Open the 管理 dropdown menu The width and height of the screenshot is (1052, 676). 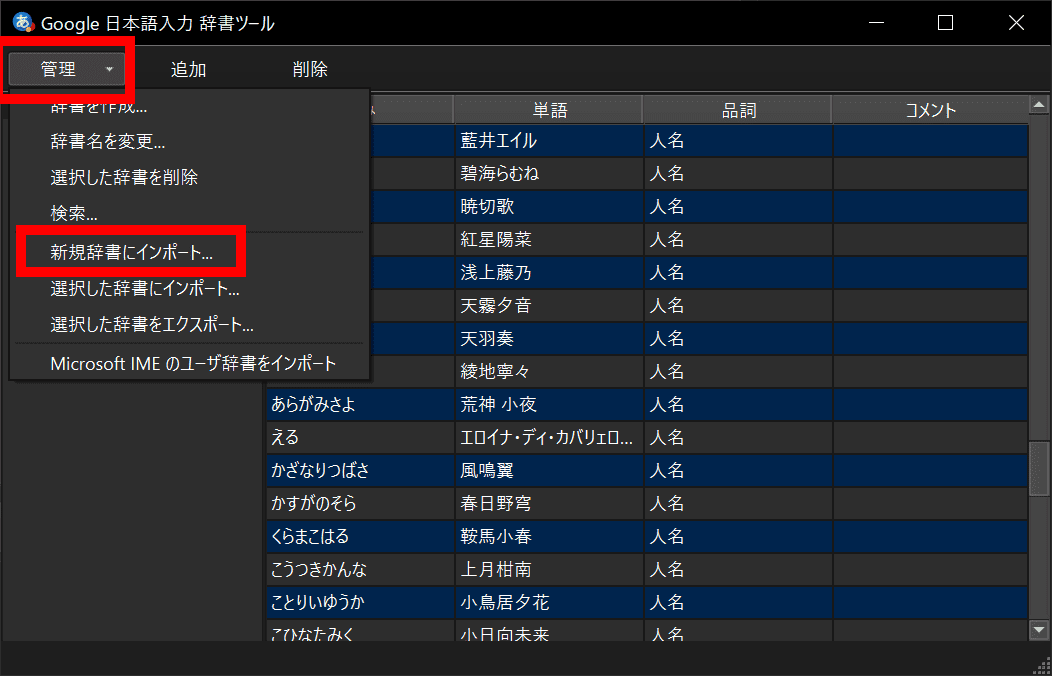click(x=67, y=68)
